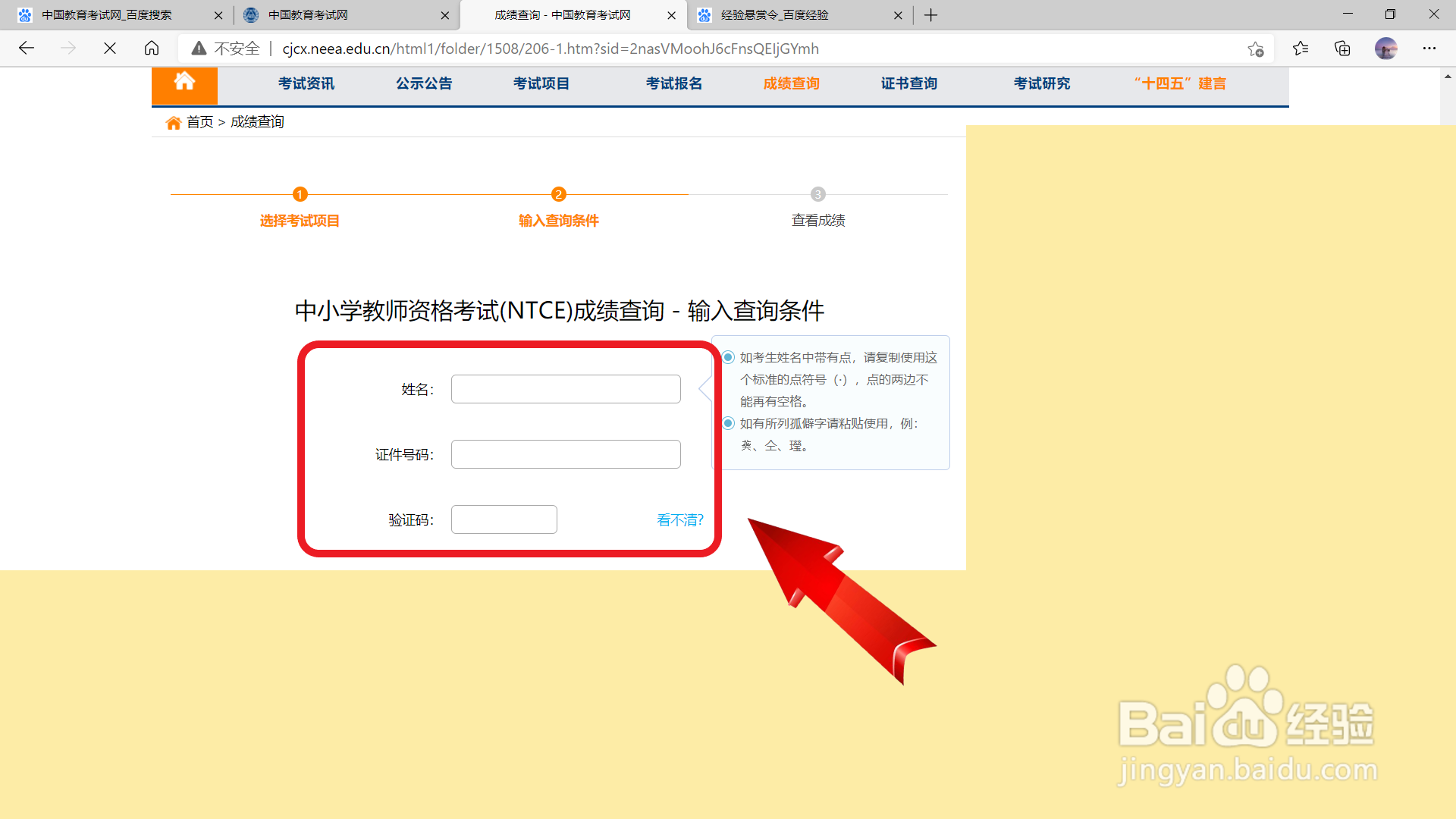Click the user profile avatar
This screenshot has height=819, width=1456.
click(x=1385, y=49)
